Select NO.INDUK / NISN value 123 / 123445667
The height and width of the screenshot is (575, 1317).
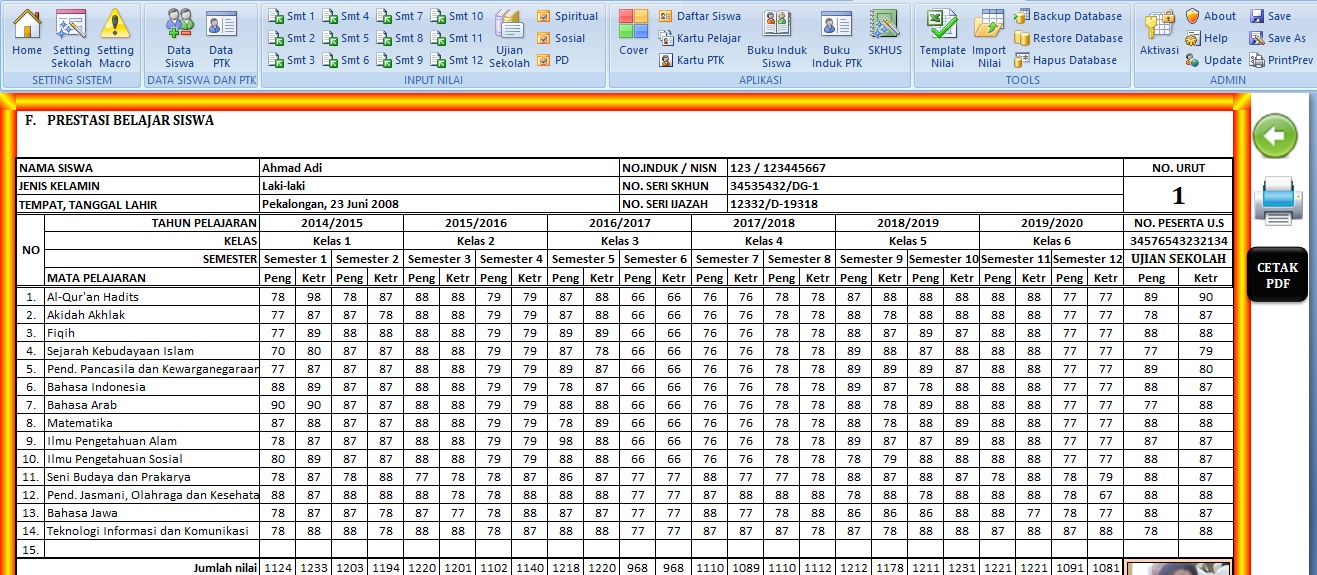coord(925,168)
